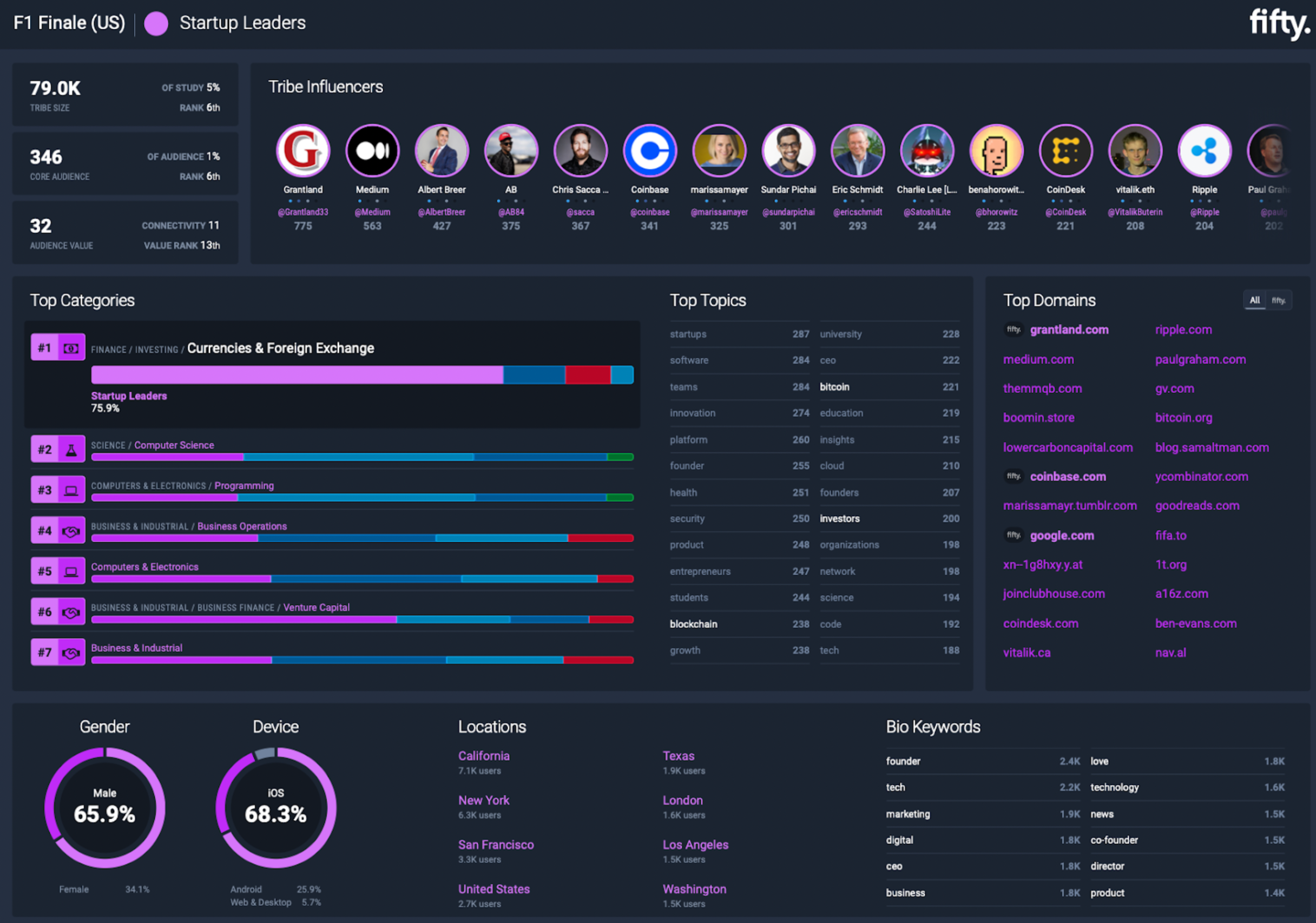1316x923 pixels.
Task: Switch Top Domains filter to fifty
Action: (x=1278, y=300)
